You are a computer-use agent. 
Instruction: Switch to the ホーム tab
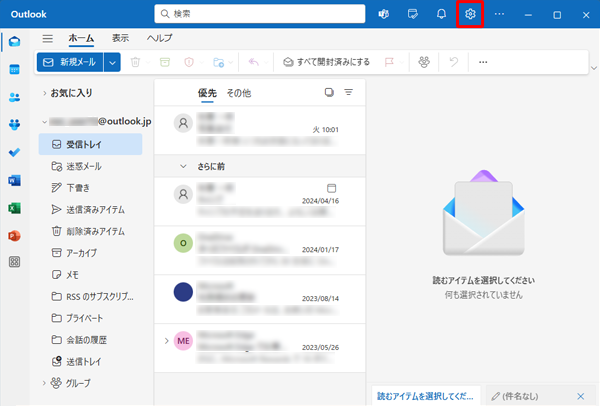(x=81, y=38)
